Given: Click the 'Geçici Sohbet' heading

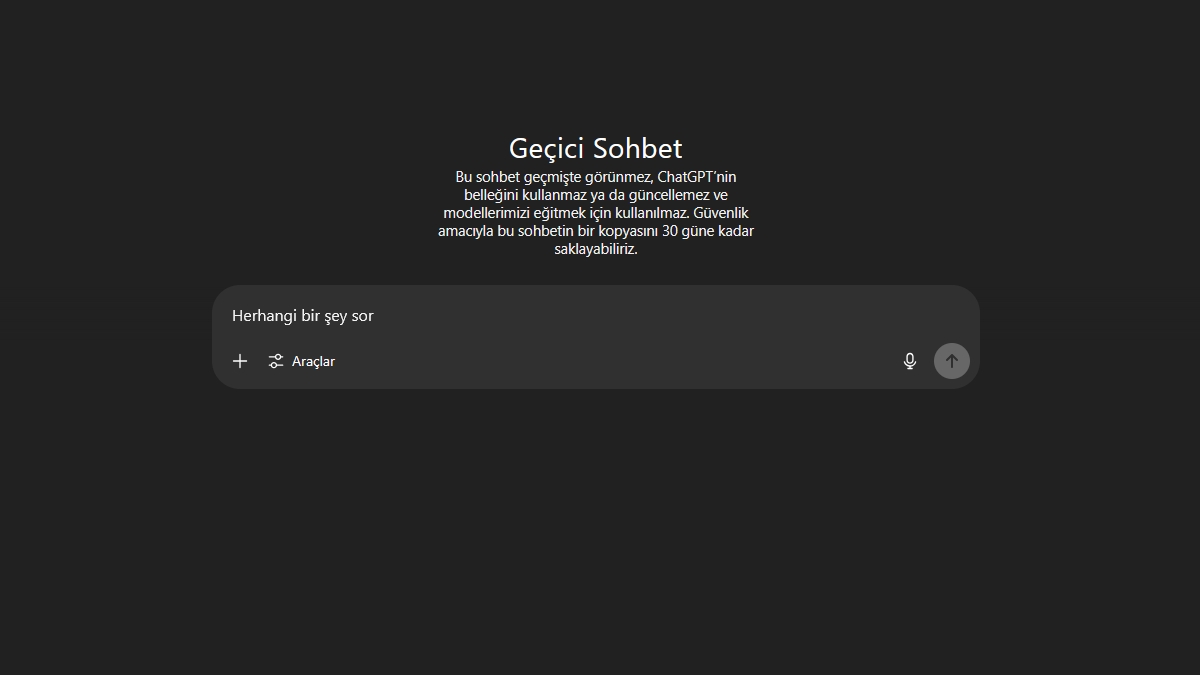Looking at the screenshot, I should pyautogui.click(x=595, y=148).
